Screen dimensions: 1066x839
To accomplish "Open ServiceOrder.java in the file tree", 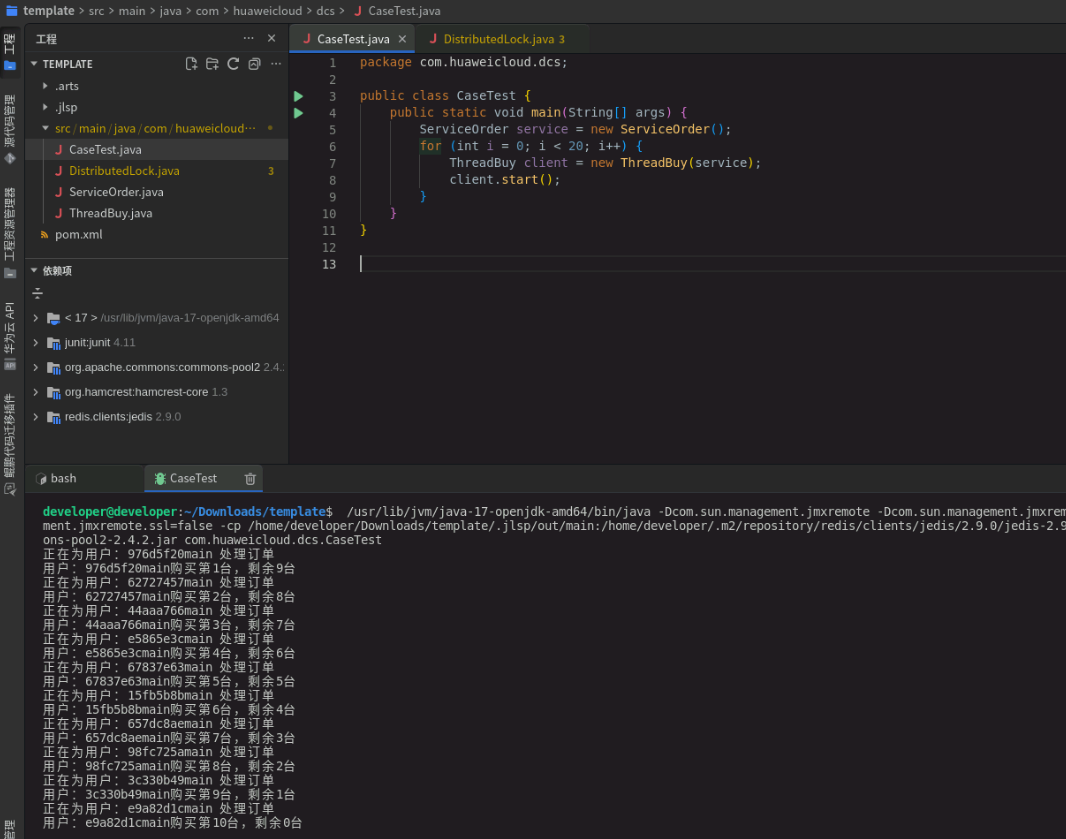I will click(116, 192).
